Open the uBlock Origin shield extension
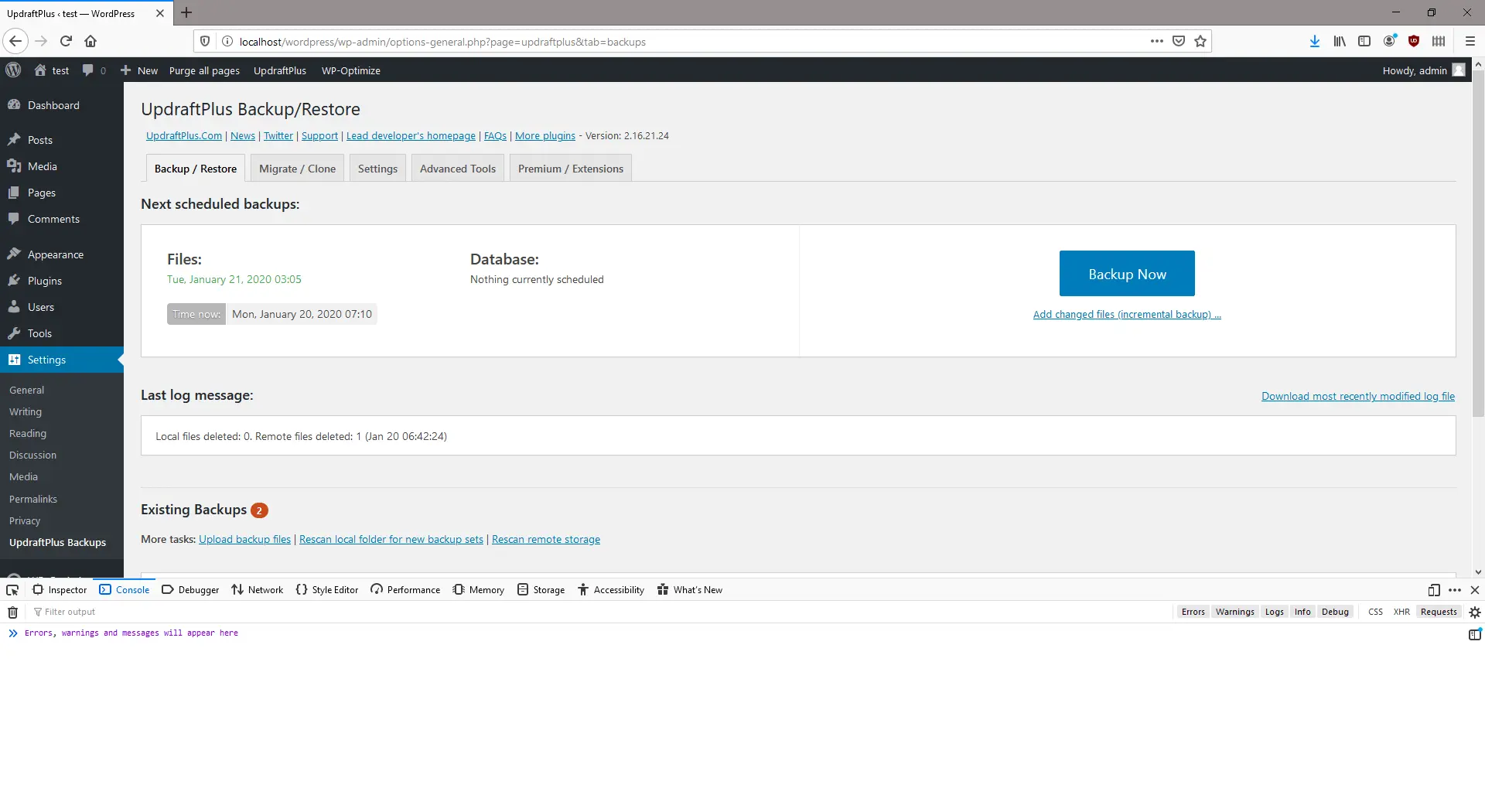The image size is (1485, 812). point(1414,41)
